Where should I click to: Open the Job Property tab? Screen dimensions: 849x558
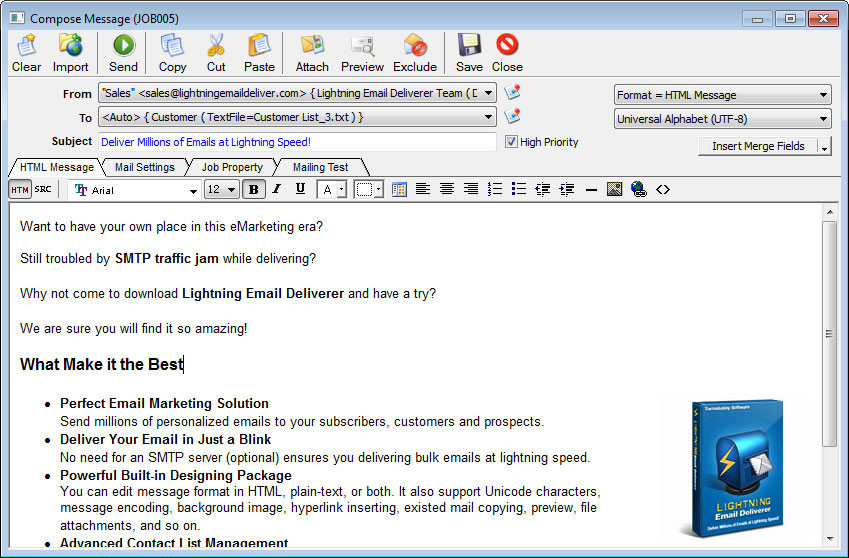[x=232, y=167]
